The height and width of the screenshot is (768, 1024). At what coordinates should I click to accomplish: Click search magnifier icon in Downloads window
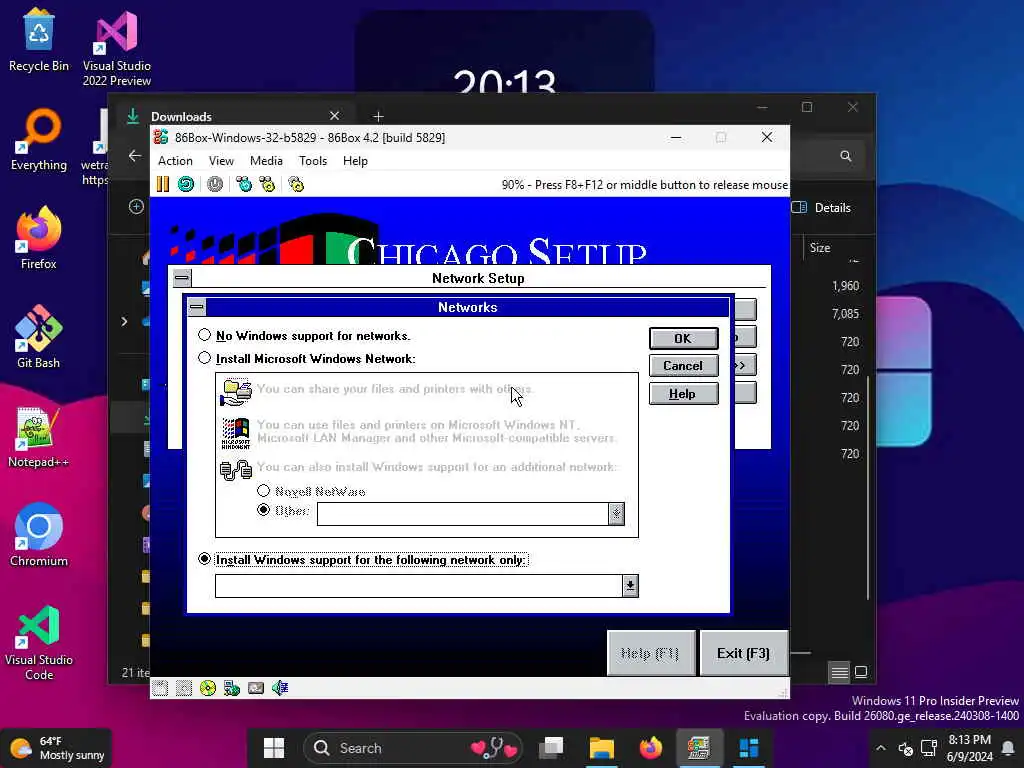pos(846,156)
